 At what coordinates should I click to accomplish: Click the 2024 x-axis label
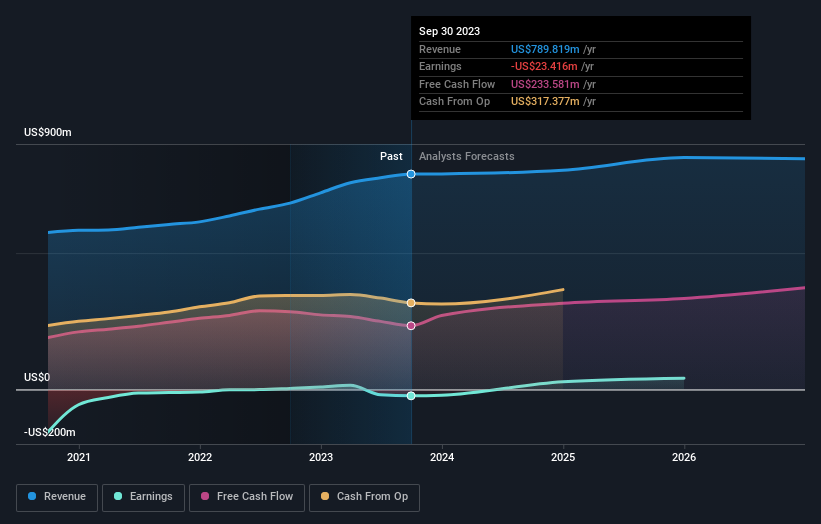click(x=442, y=457)
